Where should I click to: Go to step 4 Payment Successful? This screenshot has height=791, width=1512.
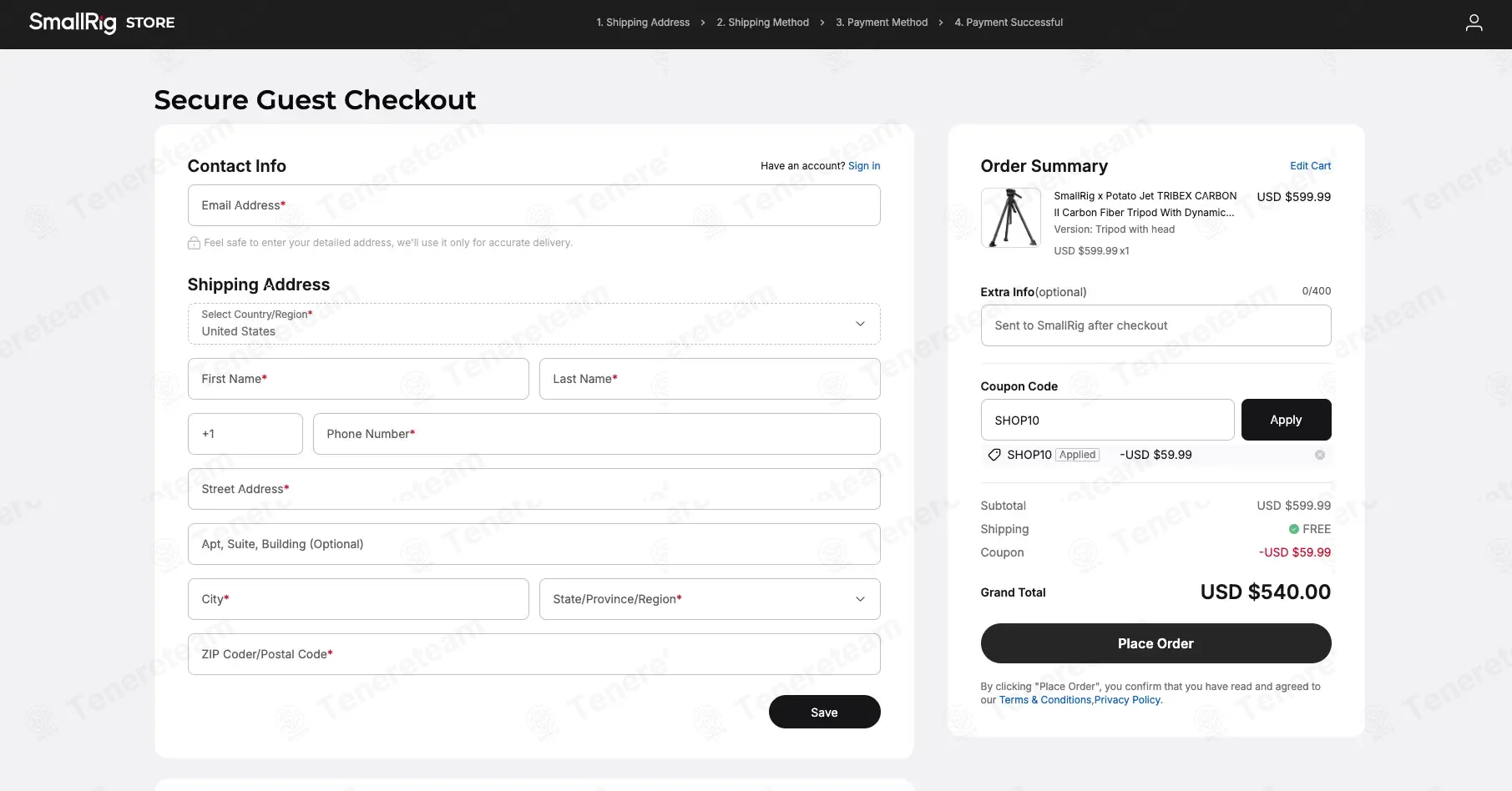(1009, 23)
